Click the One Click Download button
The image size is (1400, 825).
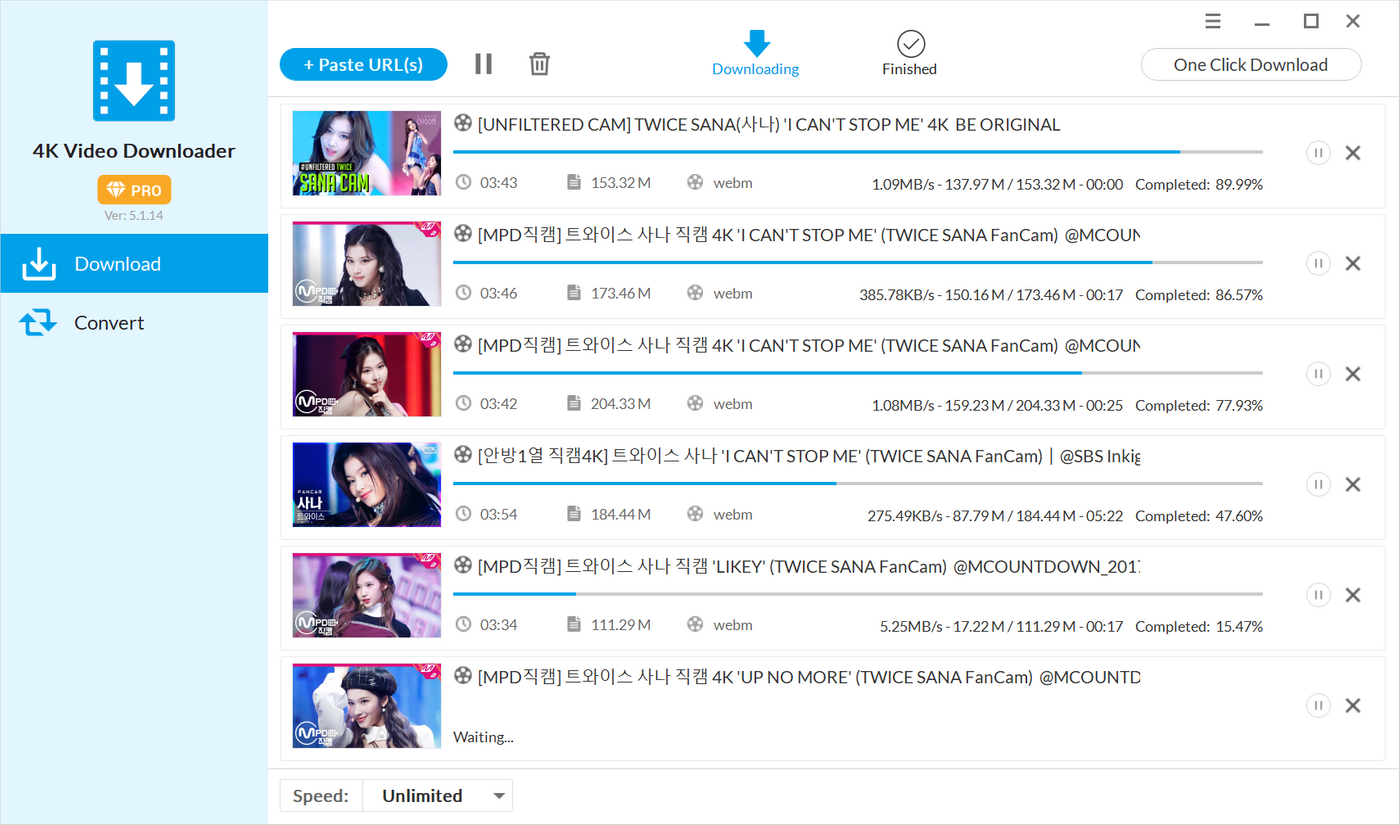click(x=1251, y=64)
